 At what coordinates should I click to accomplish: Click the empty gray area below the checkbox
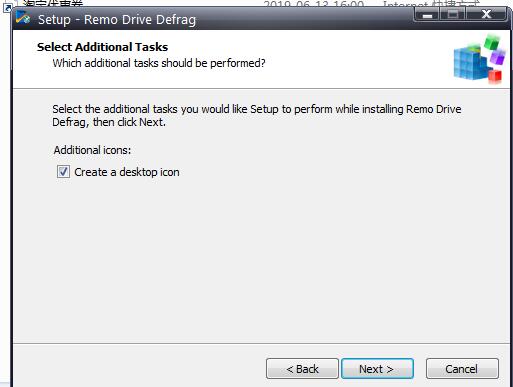pos(260,260)
